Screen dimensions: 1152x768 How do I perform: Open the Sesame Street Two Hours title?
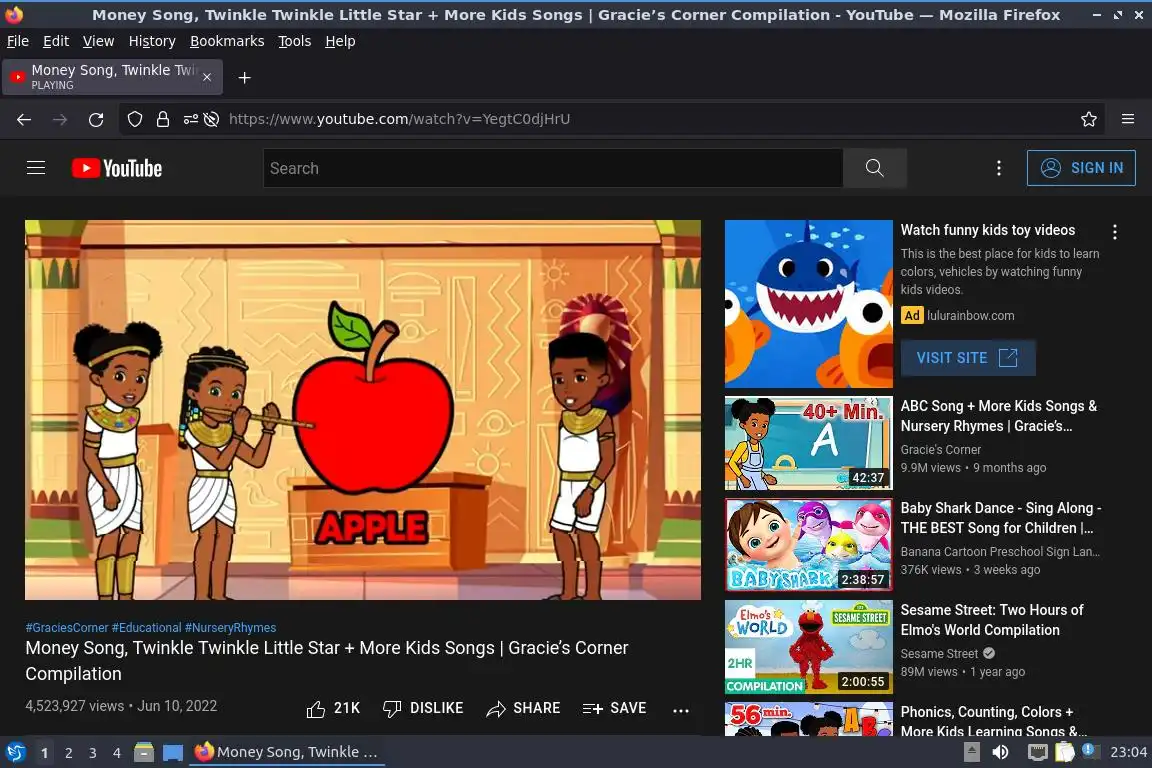(992, 620)
